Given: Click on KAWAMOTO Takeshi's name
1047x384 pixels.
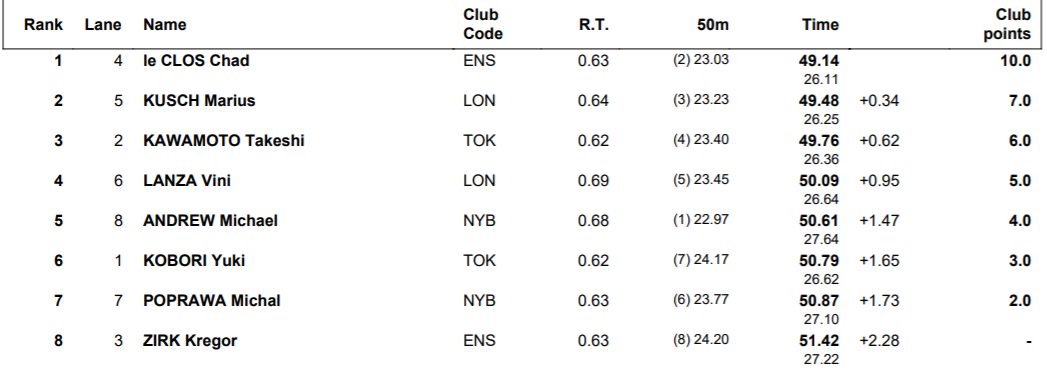Looking at the screenshot, I should click(224, 141).
